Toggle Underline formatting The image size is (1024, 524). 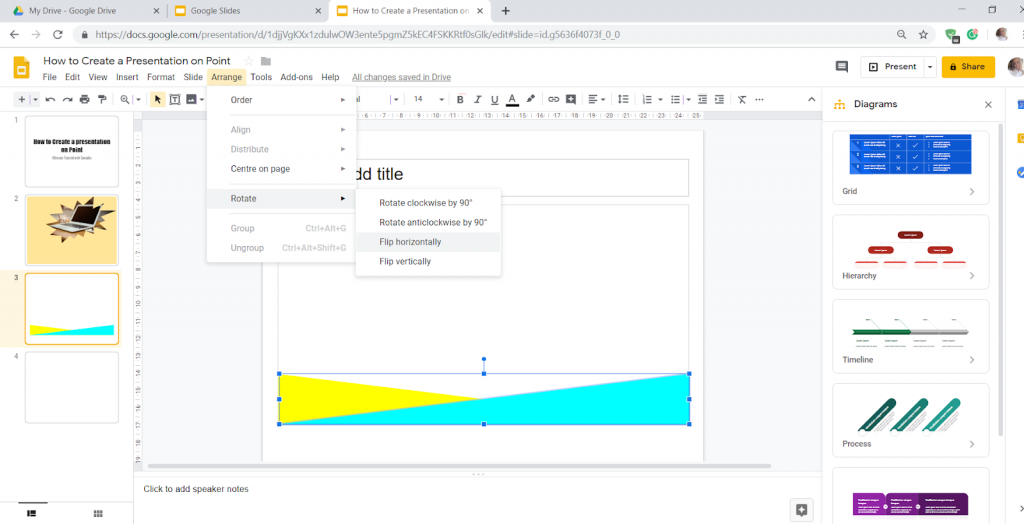494,99
